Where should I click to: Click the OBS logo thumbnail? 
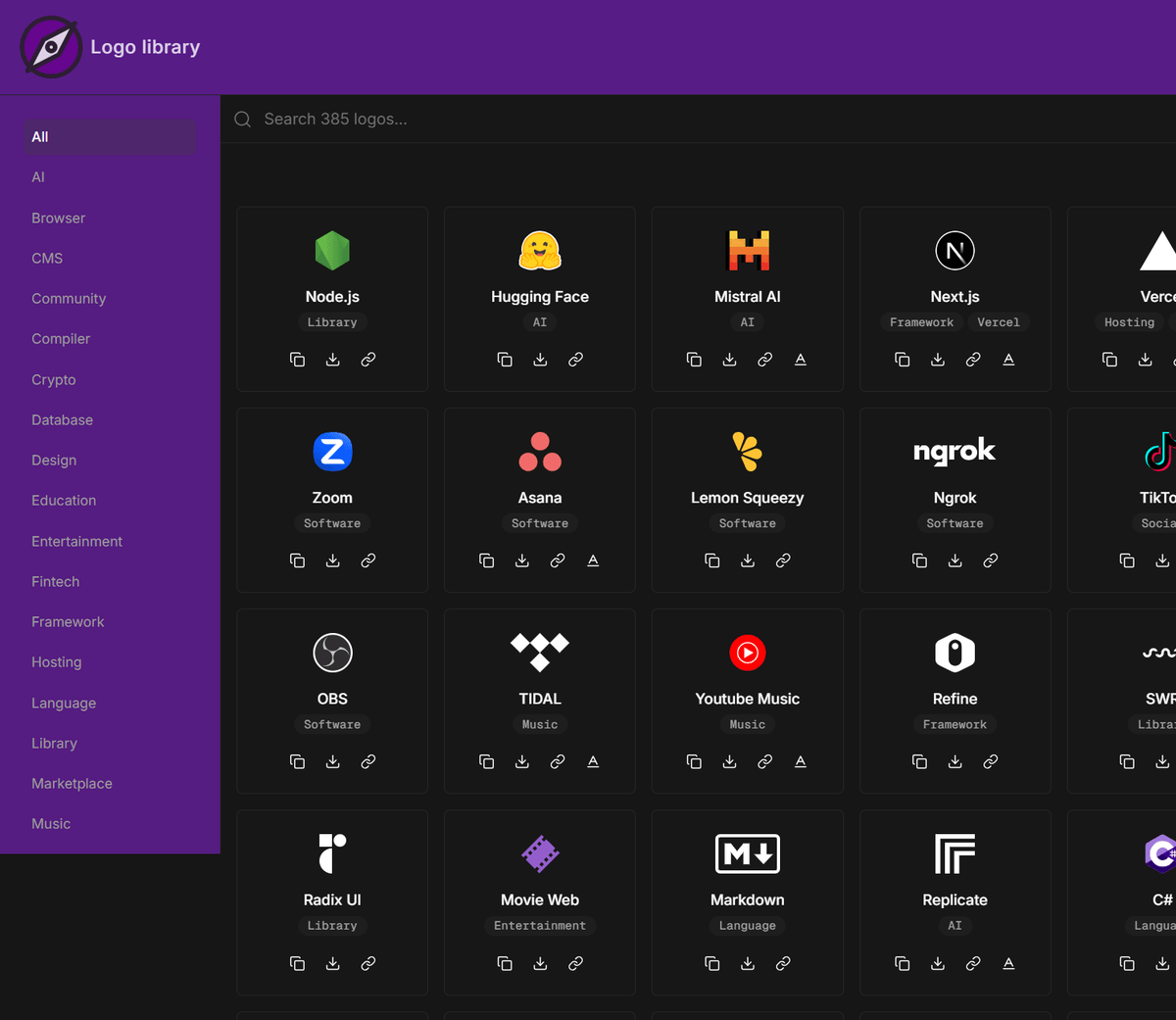332,653
